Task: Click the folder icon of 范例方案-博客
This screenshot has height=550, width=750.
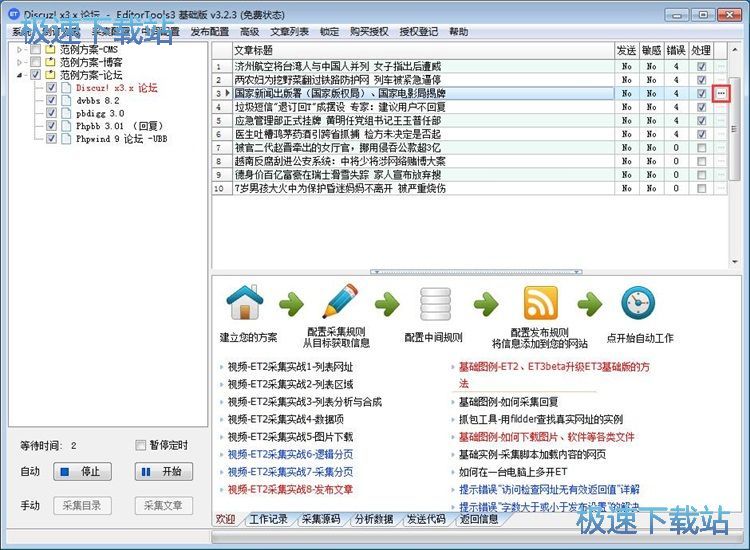Action: 50,62
